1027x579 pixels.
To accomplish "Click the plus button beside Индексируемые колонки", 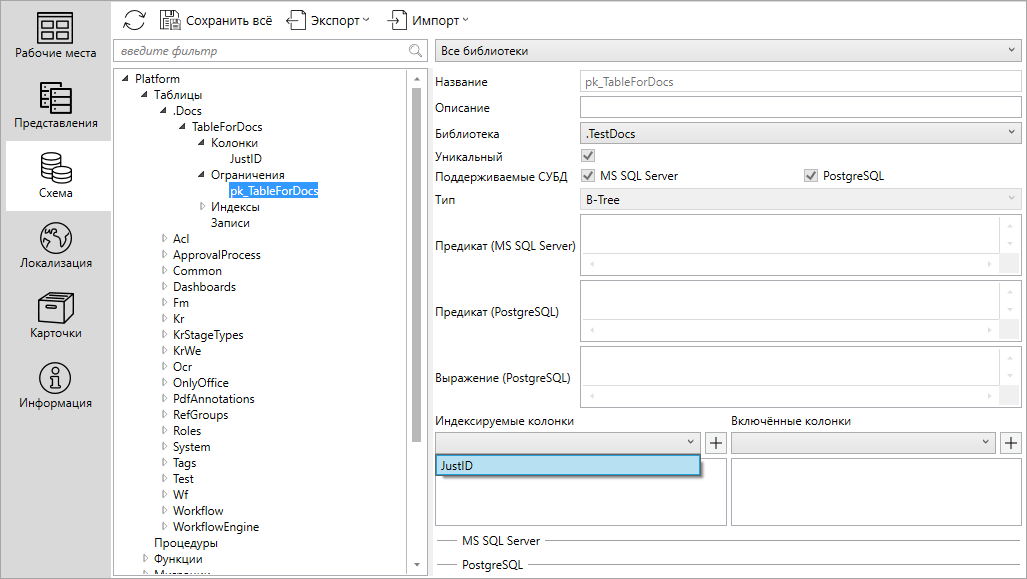I will pyautogui.click(x=716, y=442).
